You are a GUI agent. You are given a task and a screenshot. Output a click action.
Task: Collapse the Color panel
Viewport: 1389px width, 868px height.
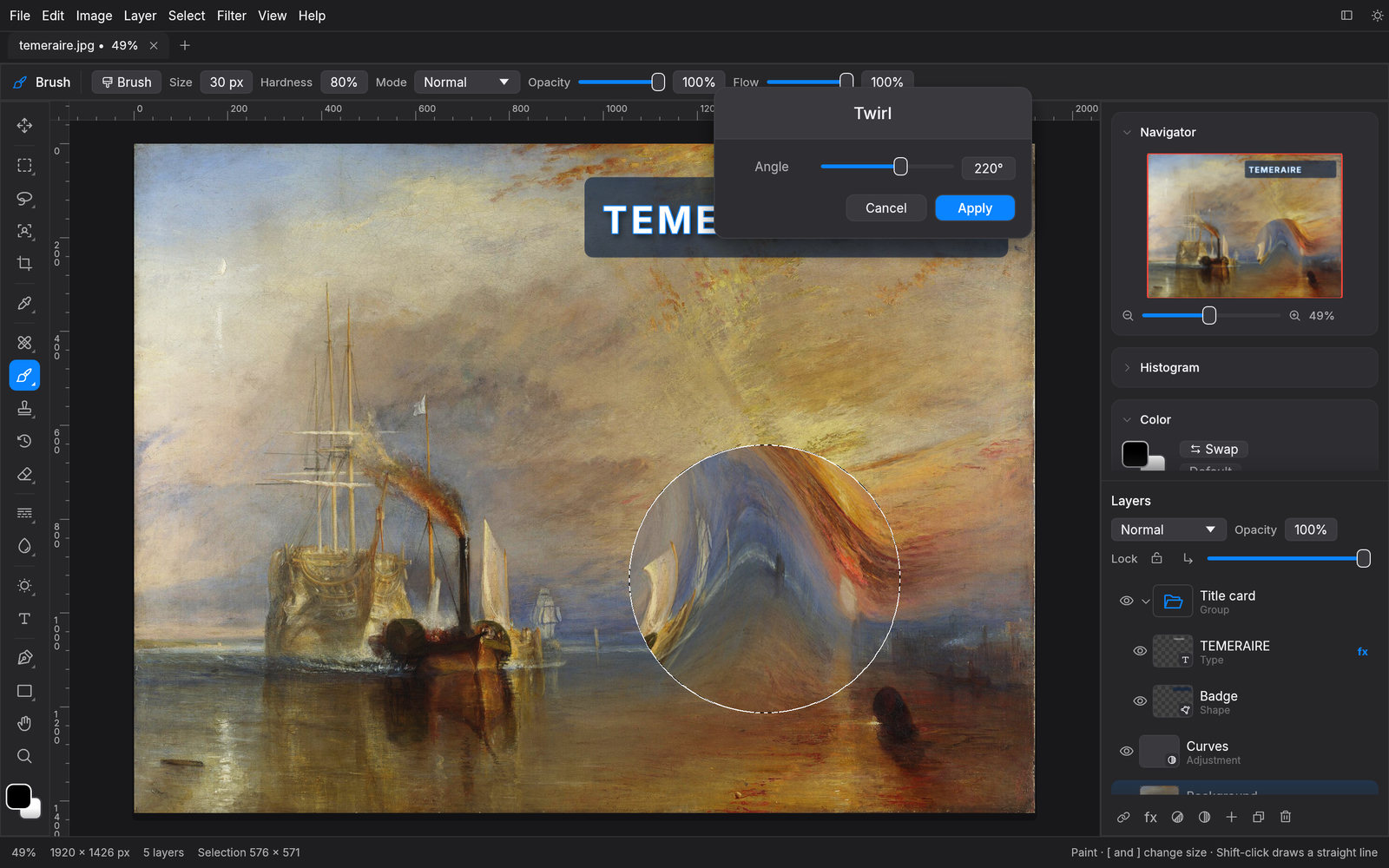(x=1127, y=419)
